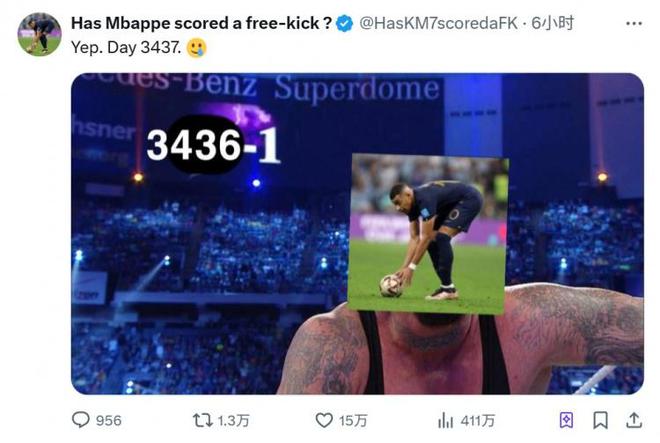Open the three-dot more options menu
Viewport: 660px width, 443px height.
coord(634,24)
